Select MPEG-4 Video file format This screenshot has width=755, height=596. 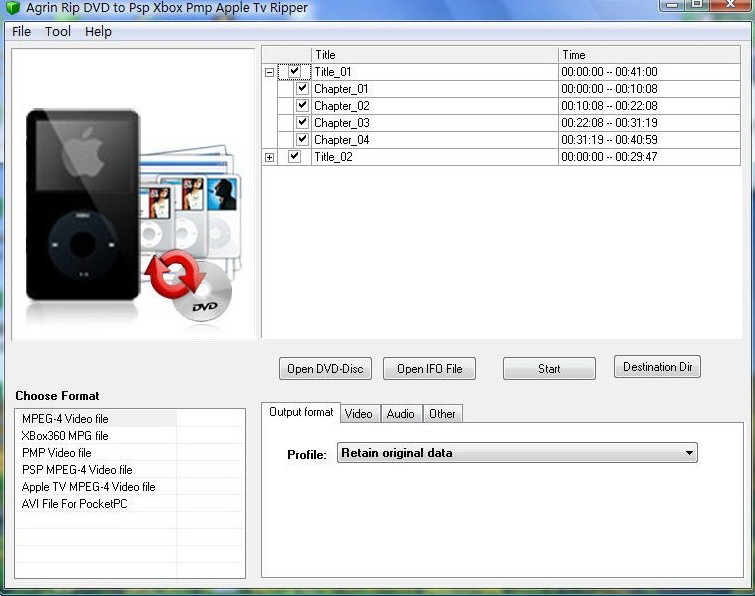click(x=65, y=419)
